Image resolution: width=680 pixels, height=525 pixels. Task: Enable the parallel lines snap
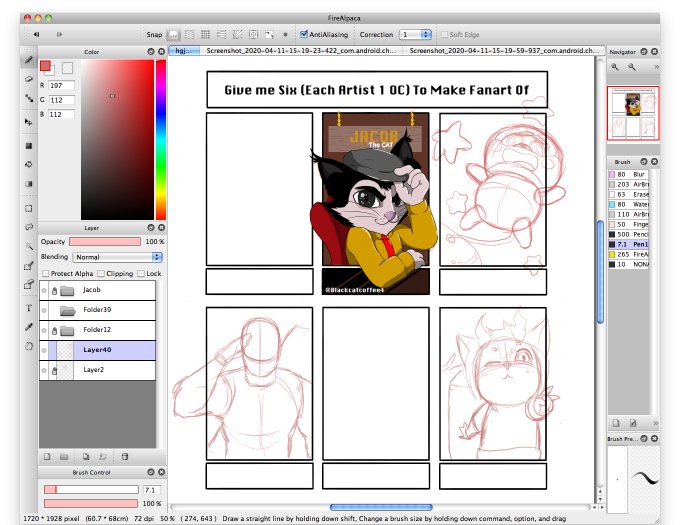coord(190,34)
